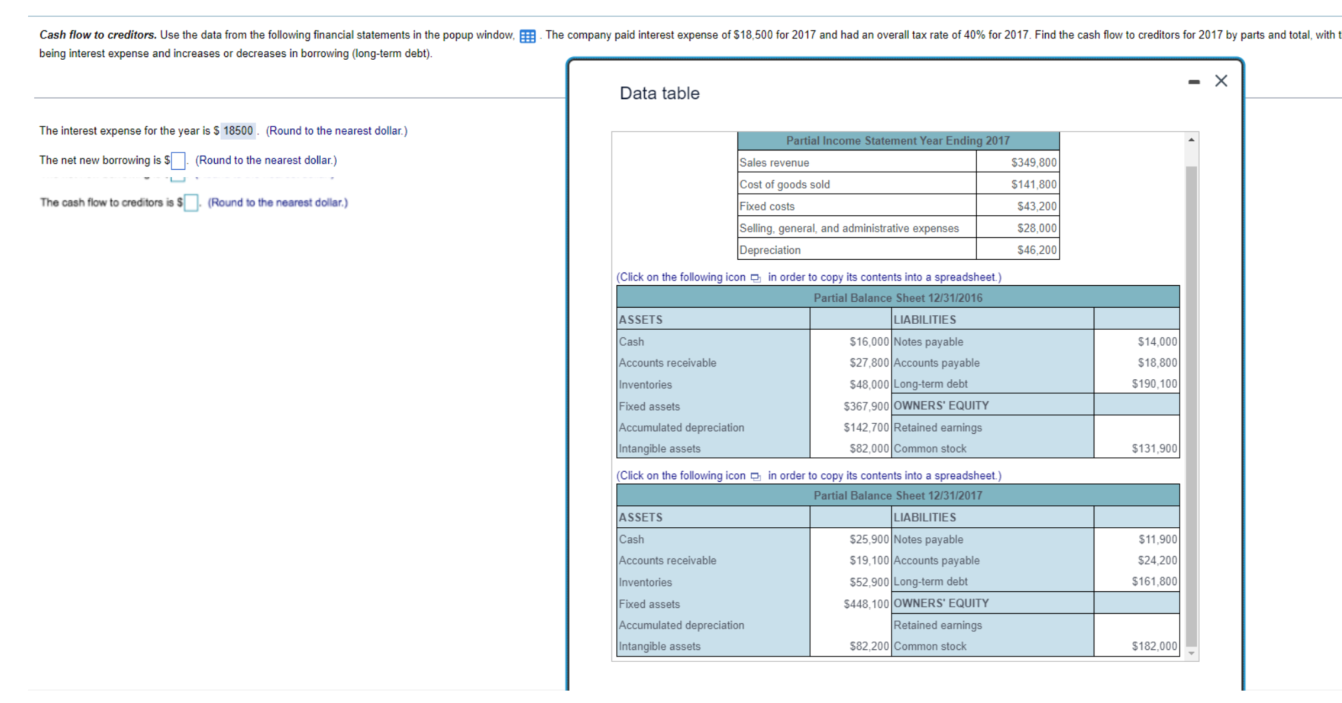Select the Depreciation value $46,200
The image size is (1342, 703).
[1036, 250]
